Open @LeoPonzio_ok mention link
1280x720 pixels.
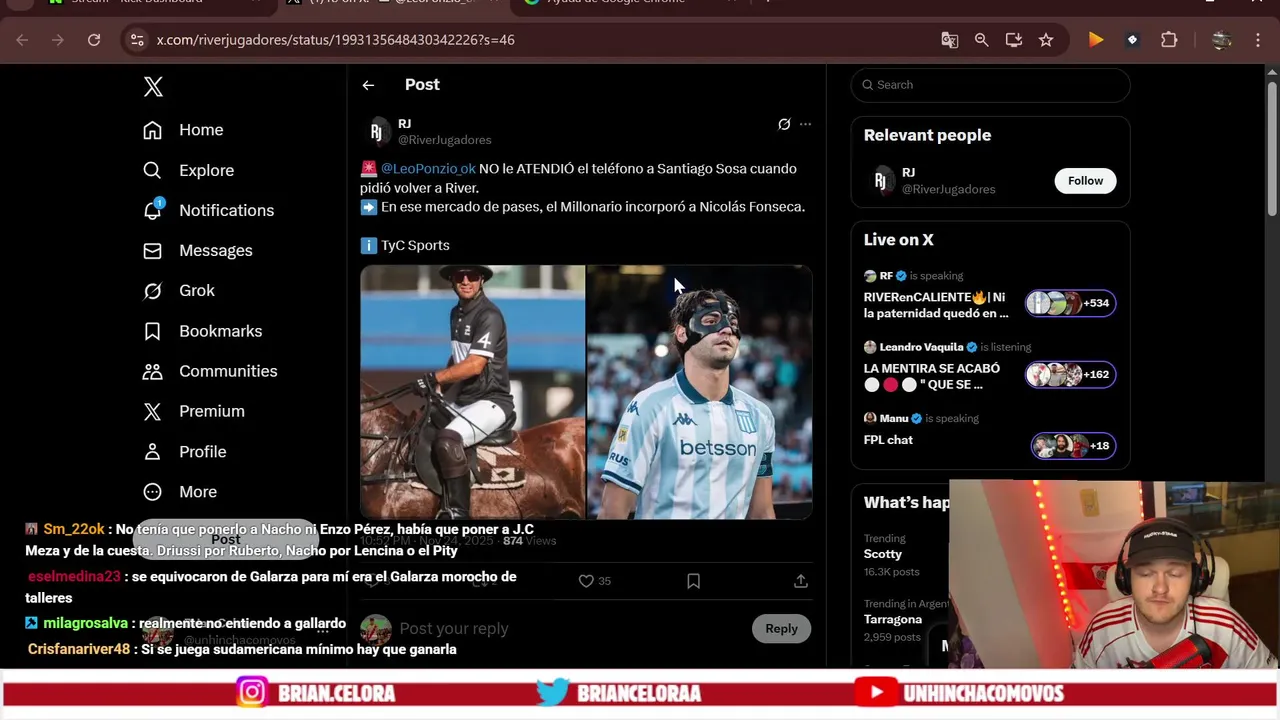pos(428,169)
